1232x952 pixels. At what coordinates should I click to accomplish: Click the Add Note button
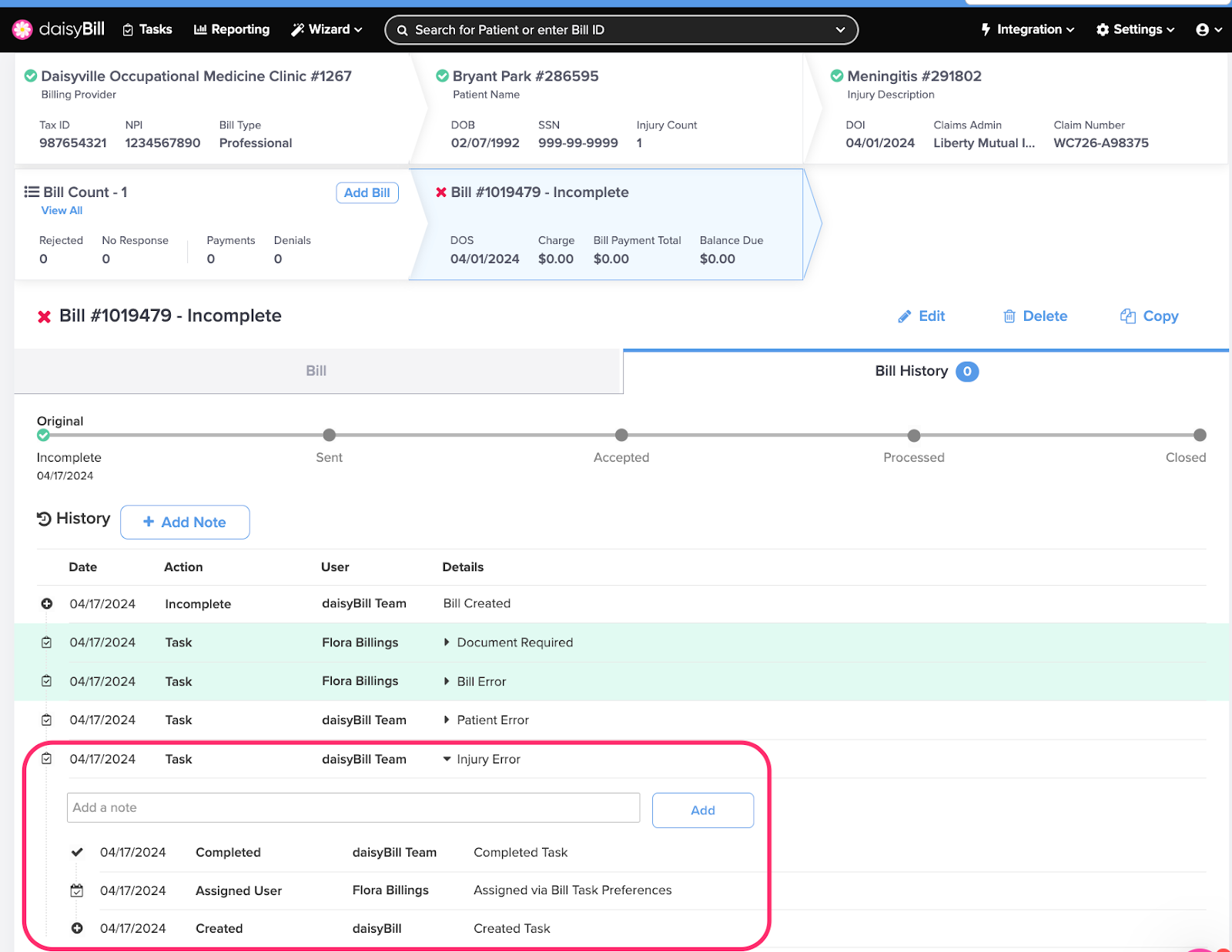[185, 523]
